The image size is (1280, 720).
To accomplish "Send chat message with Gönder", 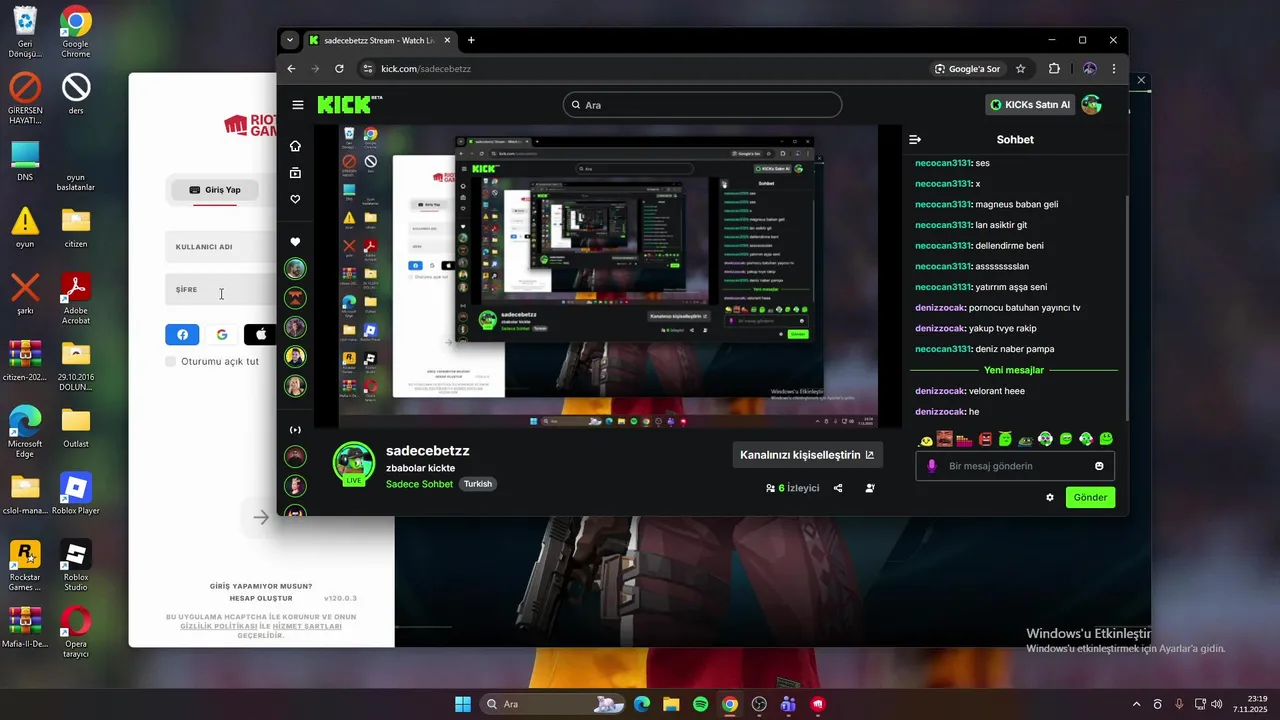I will 1090,497.
